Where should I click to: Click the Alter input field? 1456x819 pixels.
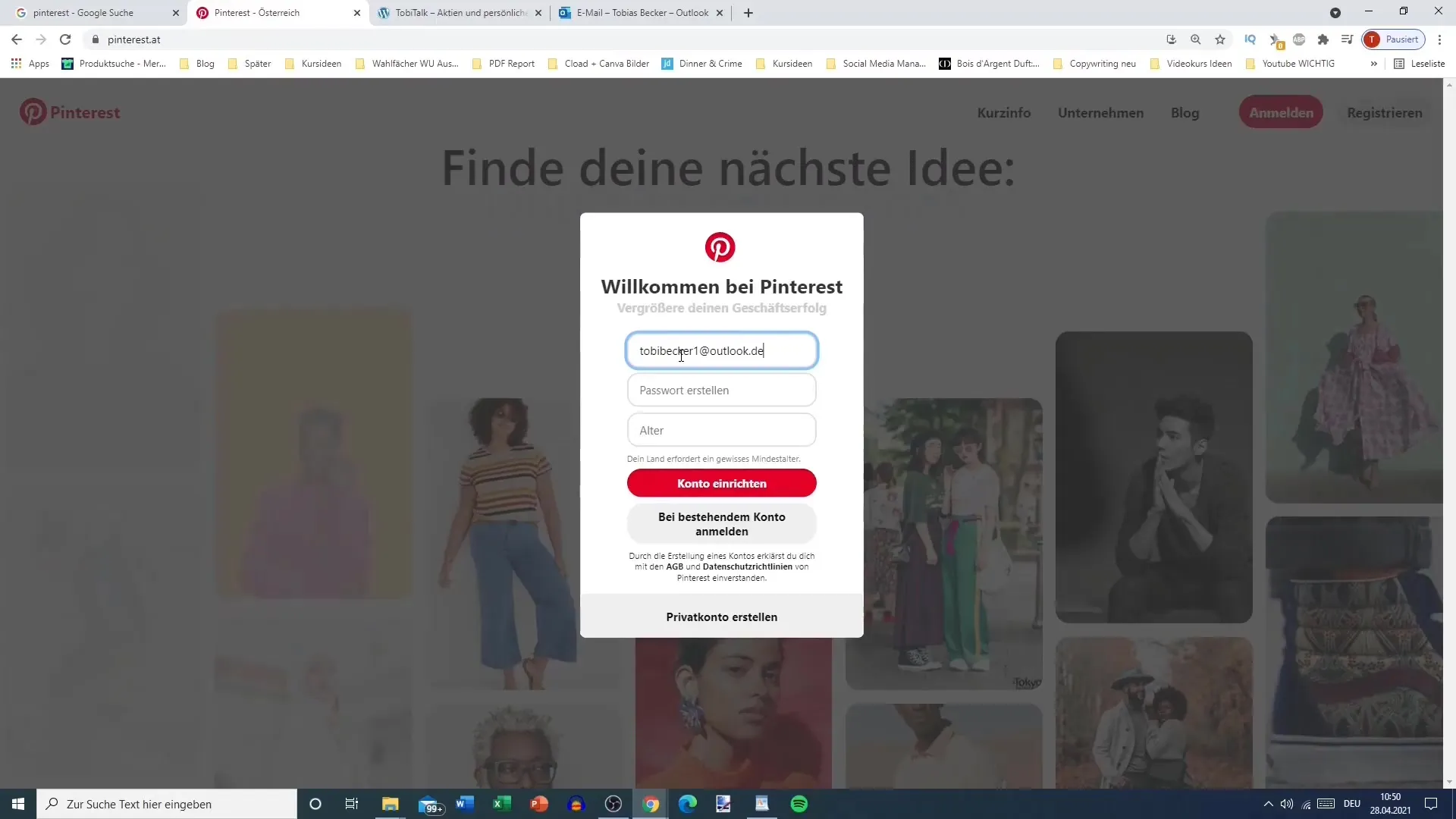click(x=722, y=430)
